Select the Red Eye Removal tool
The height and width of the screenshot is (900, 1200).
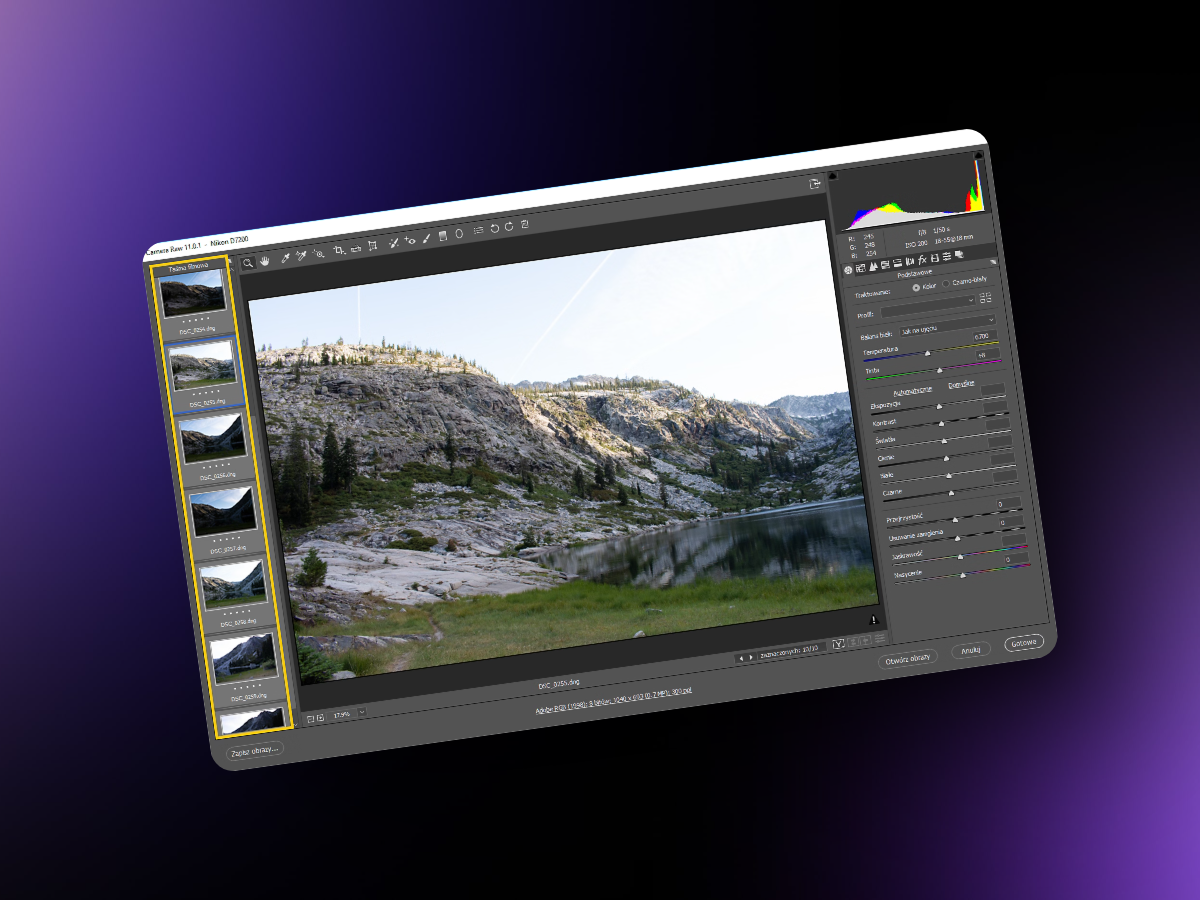click(x=410, y=241)
